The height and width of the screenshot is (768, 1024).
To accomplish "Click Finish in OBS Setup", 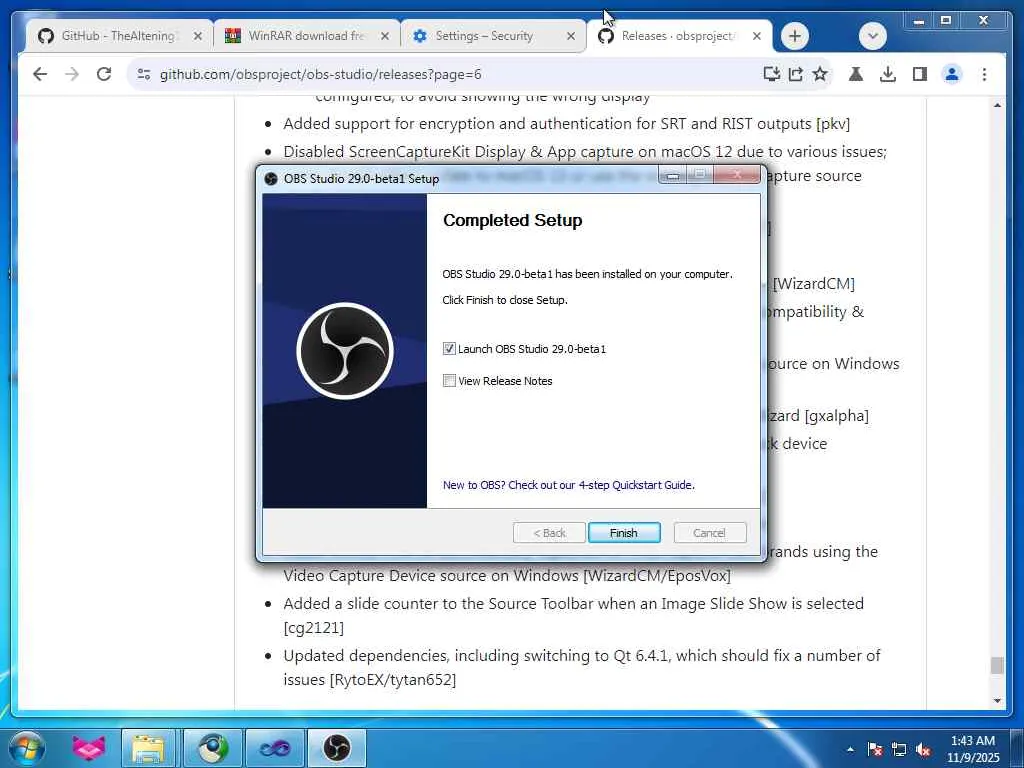I will point(624,533).
